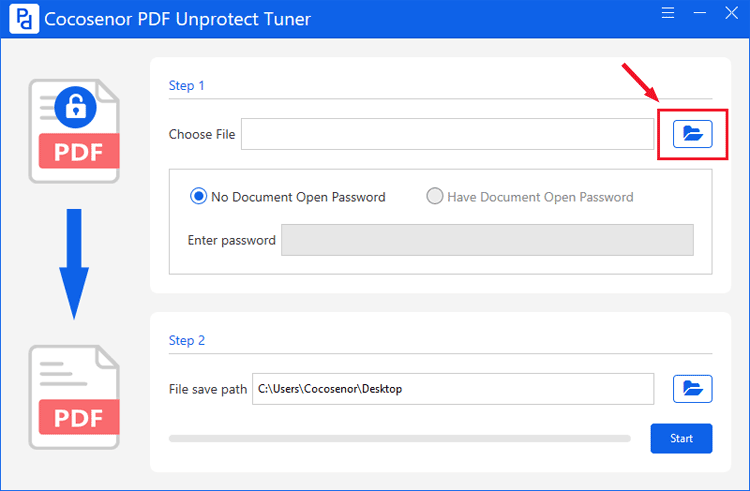Minimize the PDF Unprotect Tuner window

point(700,13)
